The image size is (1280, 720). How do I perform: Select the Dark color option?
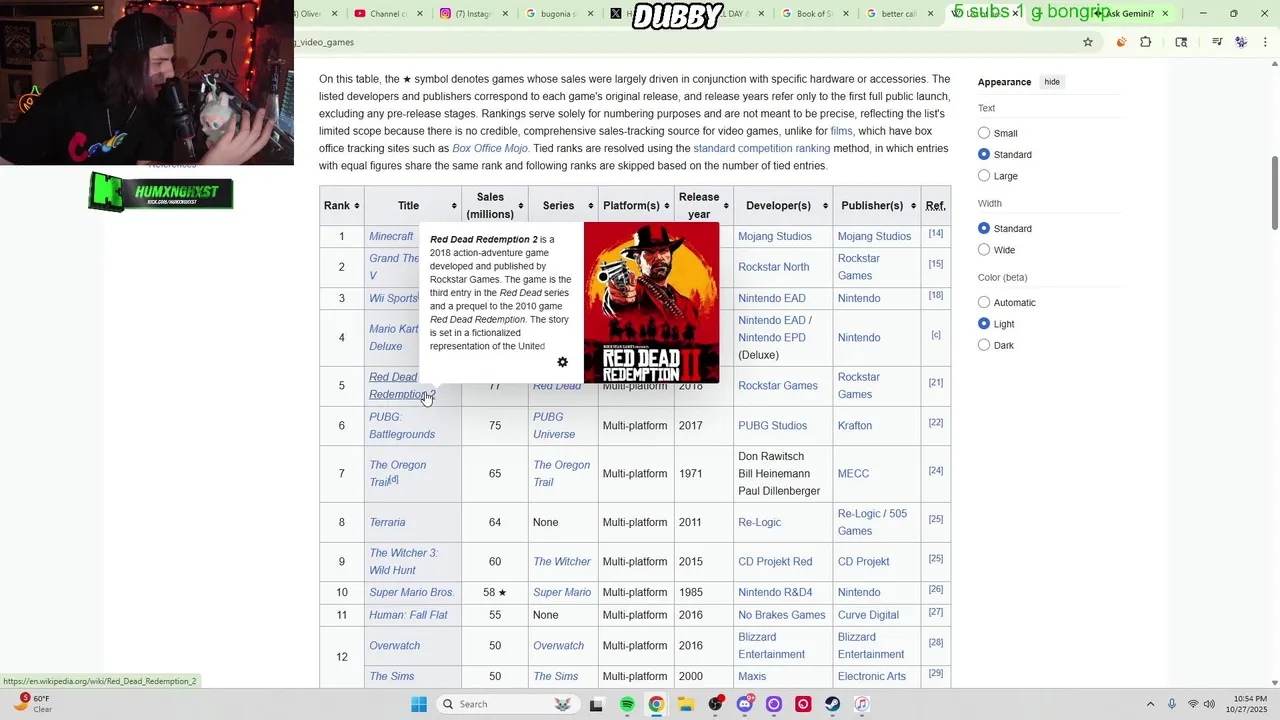click(x=984, y=345)
